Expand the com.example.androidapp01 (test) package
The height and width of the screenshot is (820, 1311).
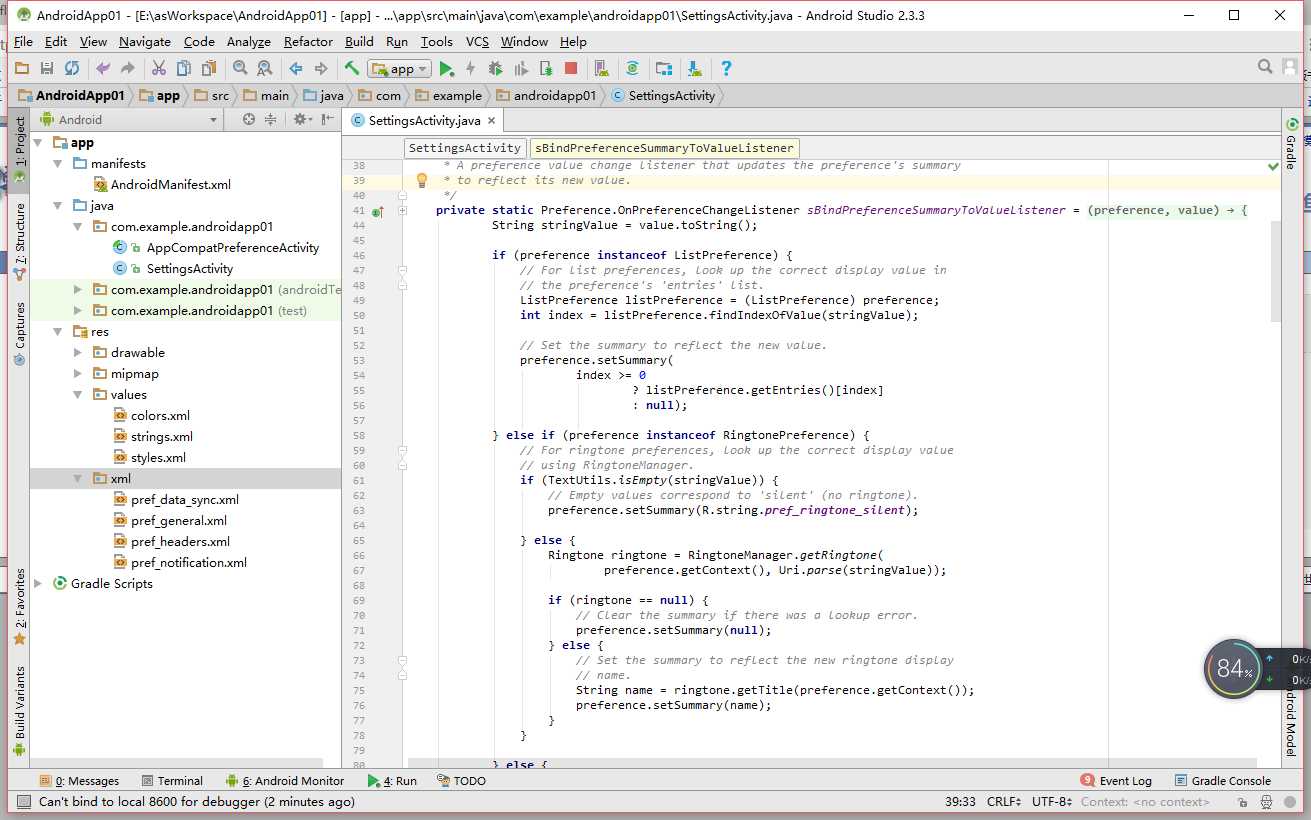coord(78,310)
